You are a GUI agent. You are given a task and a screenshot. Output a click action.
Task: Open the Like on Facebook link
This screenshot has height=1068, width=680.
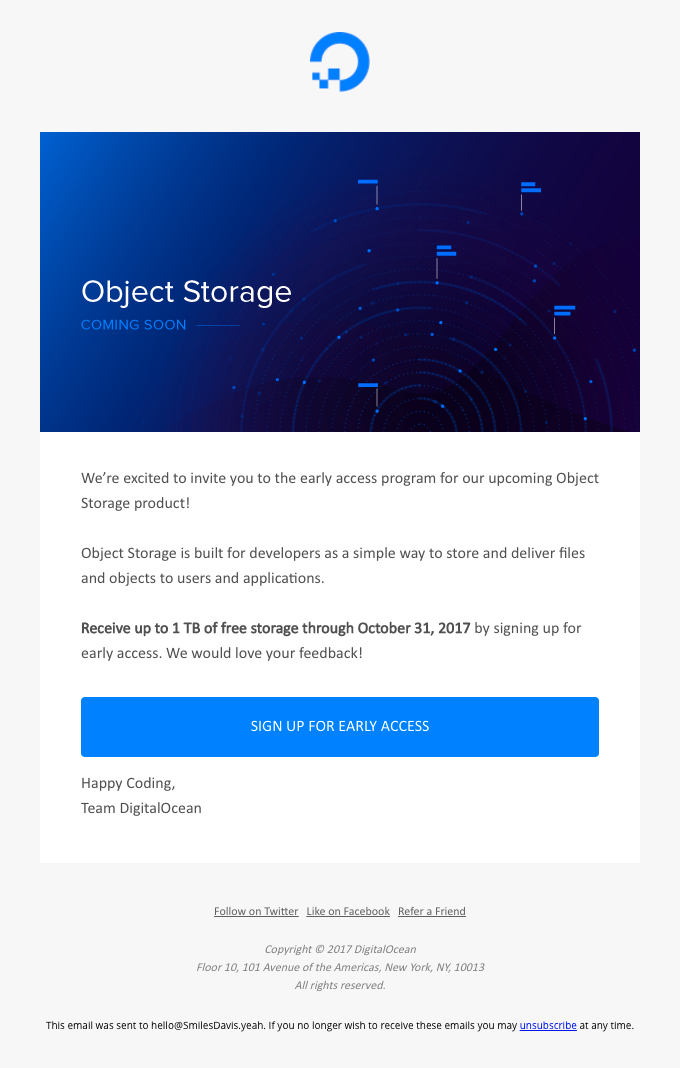coord(347,911)
